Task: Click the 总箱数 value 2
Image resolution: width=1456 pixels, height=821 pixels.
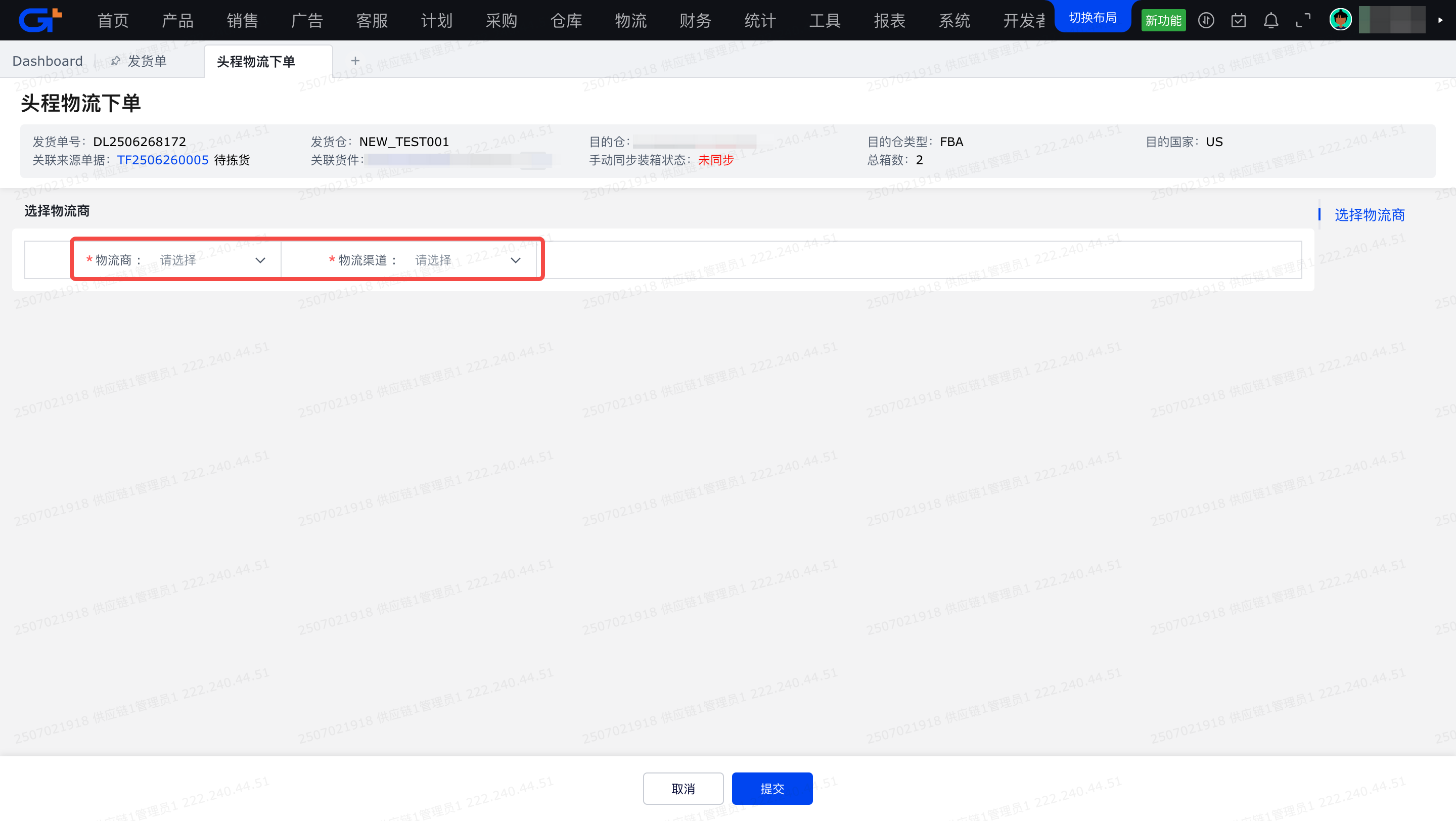Action: 919,160
